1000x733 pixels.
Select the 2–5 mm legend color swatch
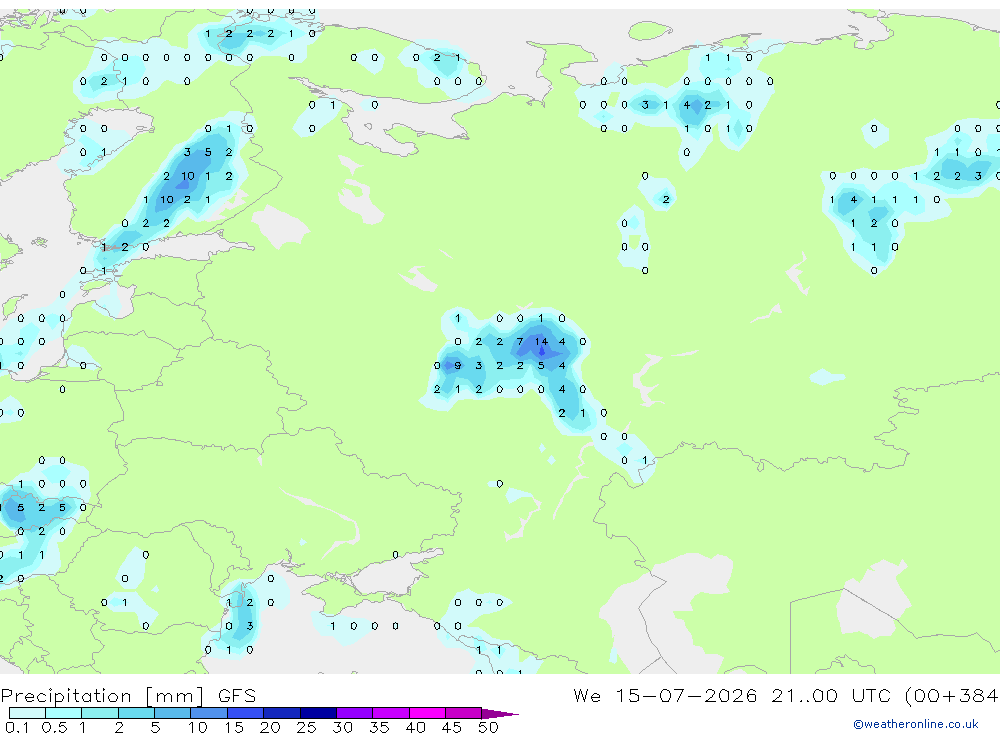pos(136,713)
